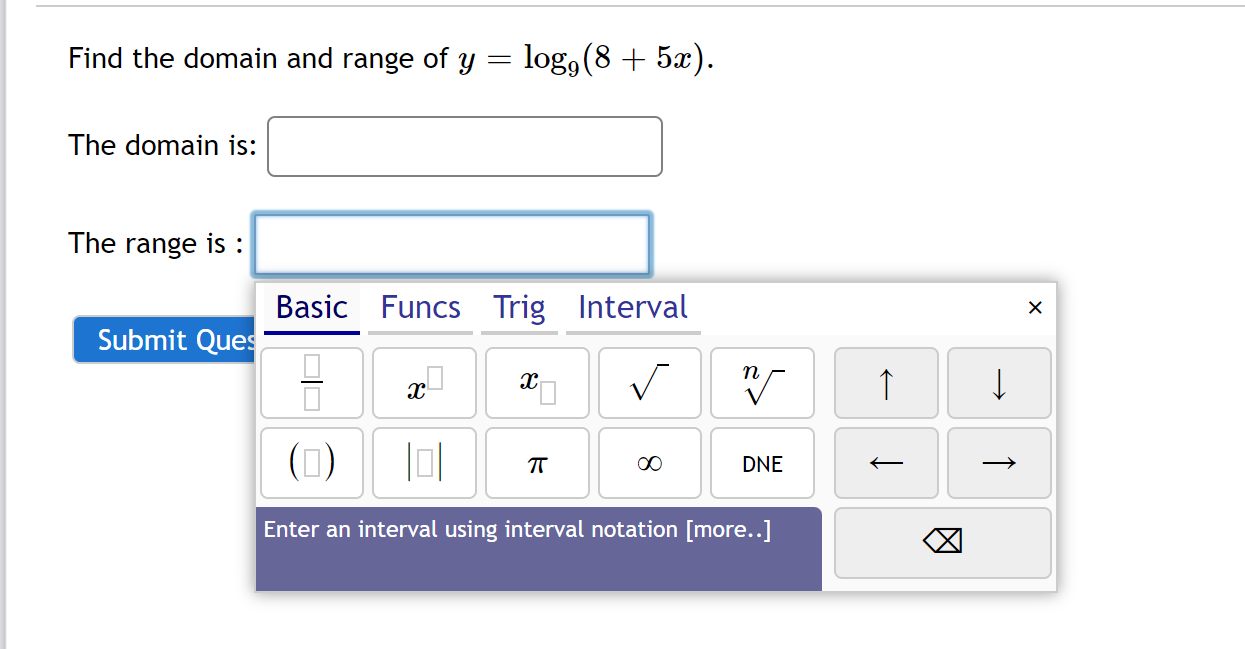The width and height of the screenshot is (1245, 649).
Task: Move cursor left using the left arrow key
Action: pyautogui.click(x=886, y=462)
